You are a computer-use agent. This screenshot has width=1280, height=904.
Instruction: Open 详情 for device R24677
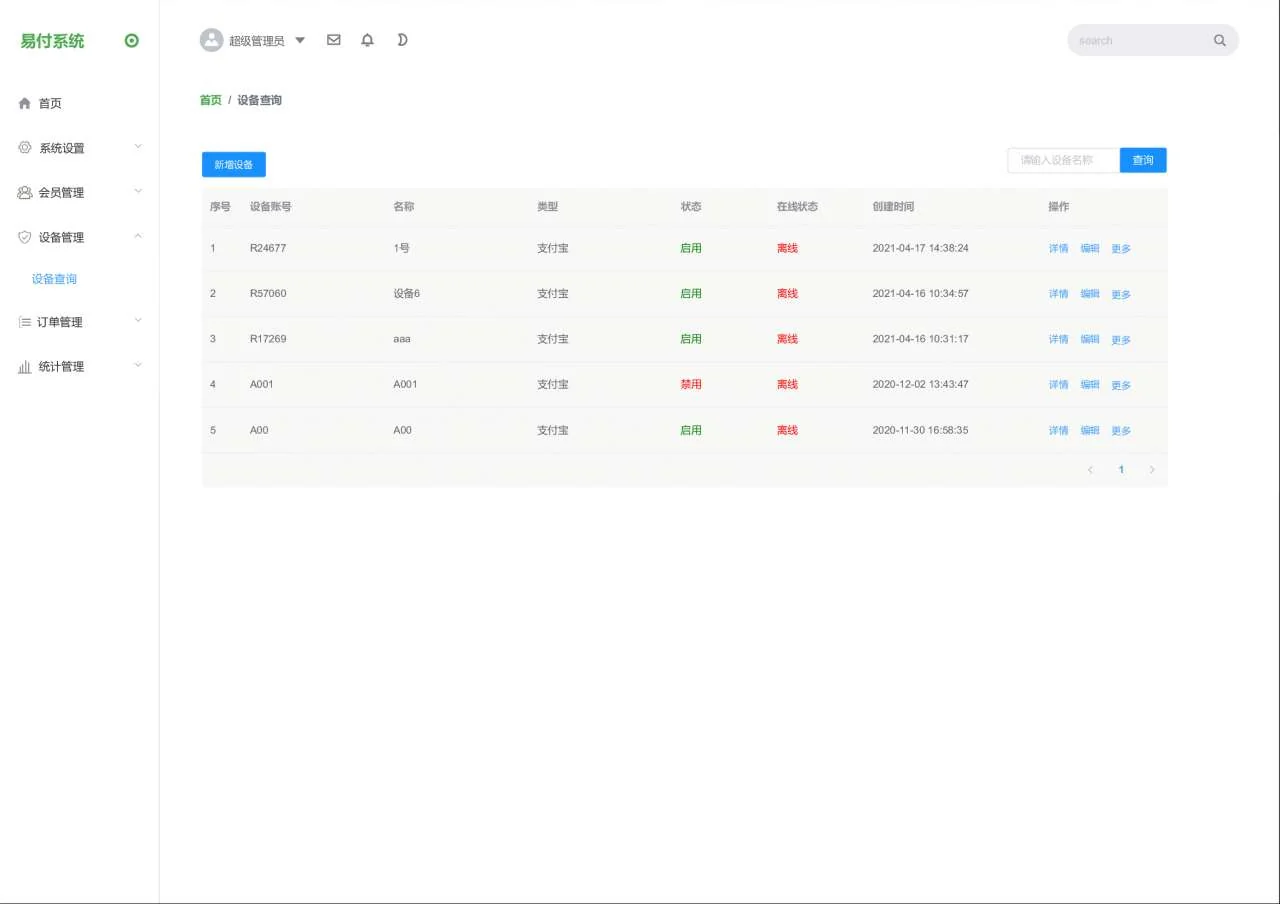[x=1058, y=248]
